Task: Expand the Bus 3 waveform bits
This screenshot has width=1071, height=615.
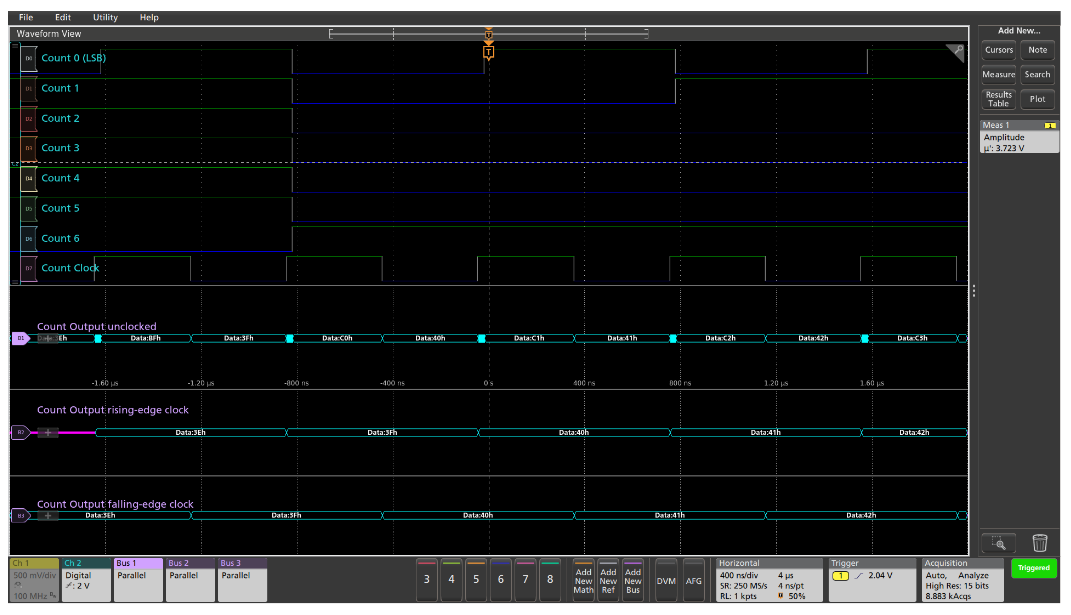Action: [47, 515]
